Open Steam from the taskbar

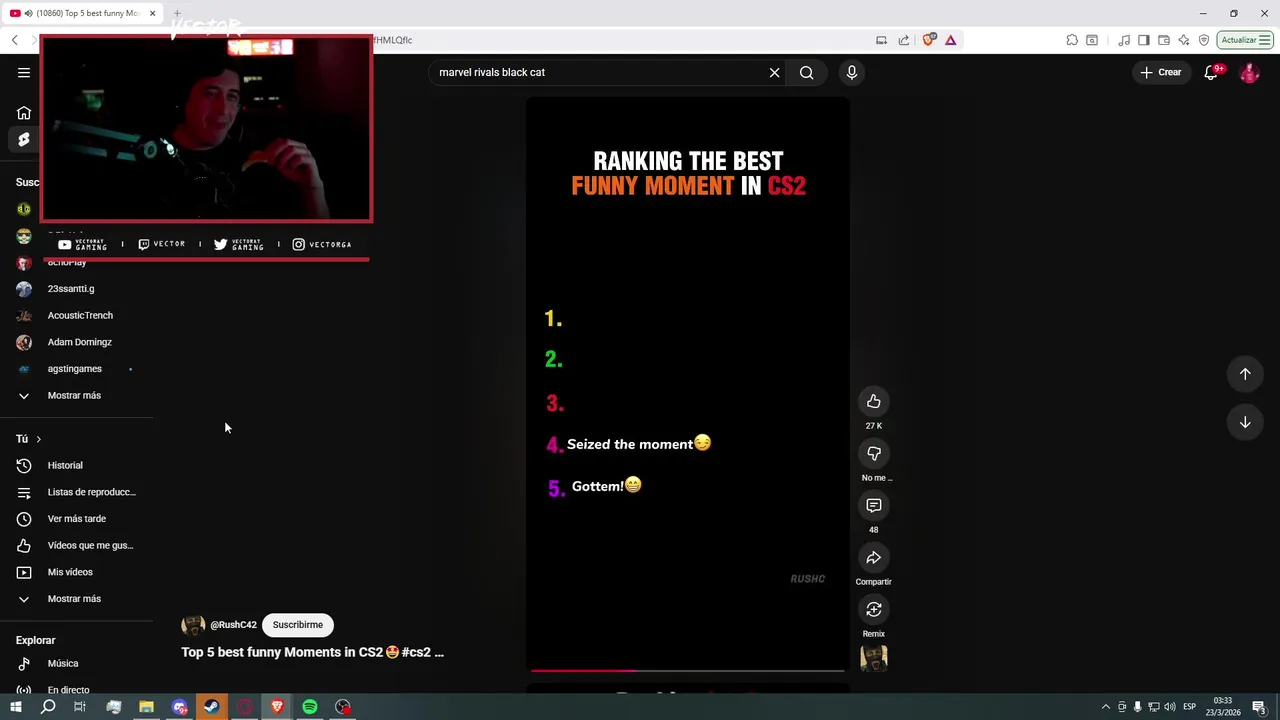(x=212, y=707)
